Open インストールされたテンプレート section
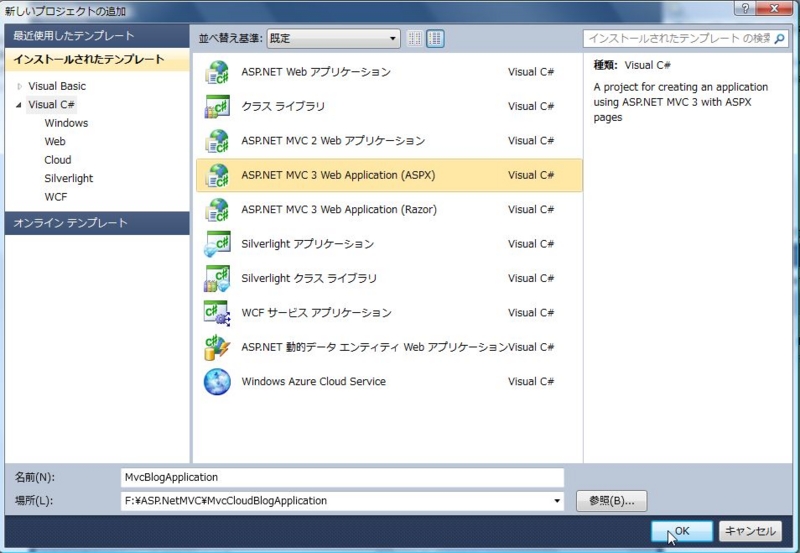The height and width of the screenshot is (553, 800). tap(97, 60)
